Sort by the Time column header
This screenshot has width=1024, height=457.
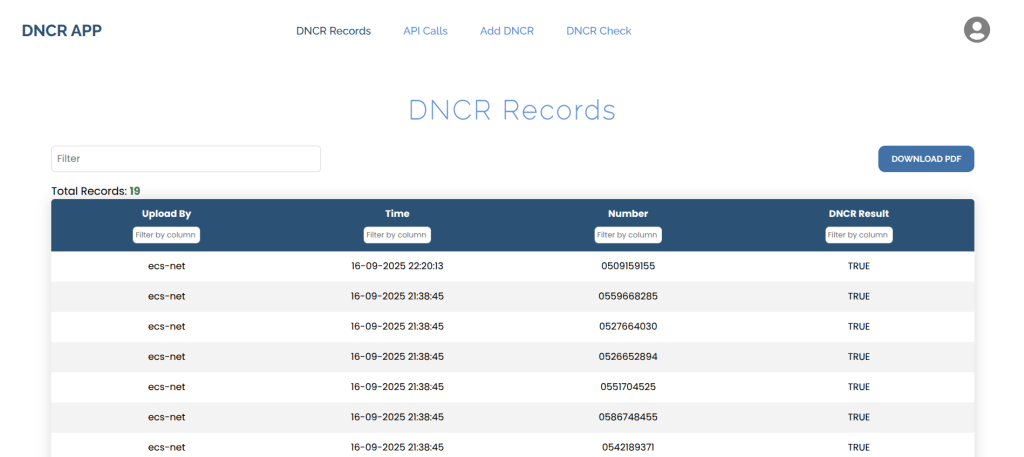(397, 213)
